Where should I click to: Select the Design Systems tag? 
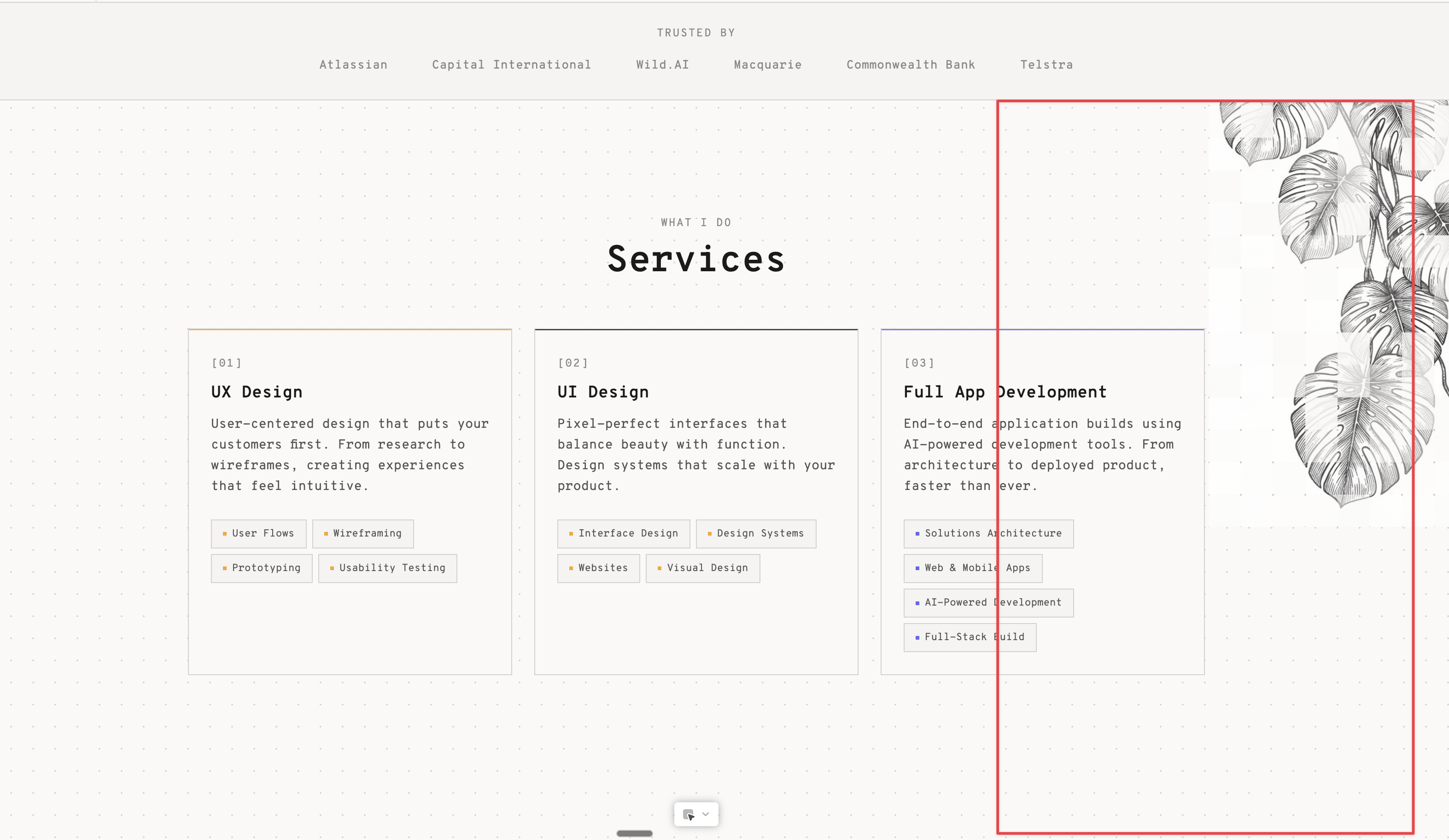(x=755, y=534)
